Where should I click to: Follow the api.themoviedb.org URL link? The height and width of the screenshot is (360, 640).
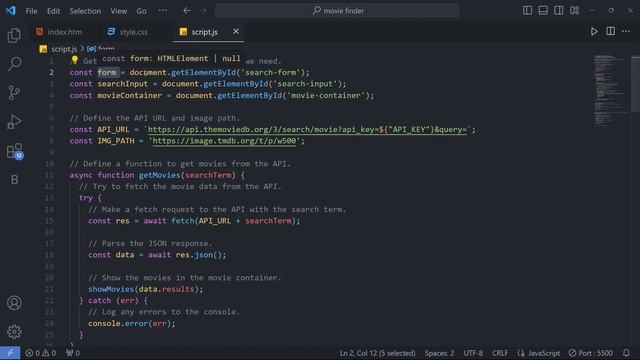307,129
